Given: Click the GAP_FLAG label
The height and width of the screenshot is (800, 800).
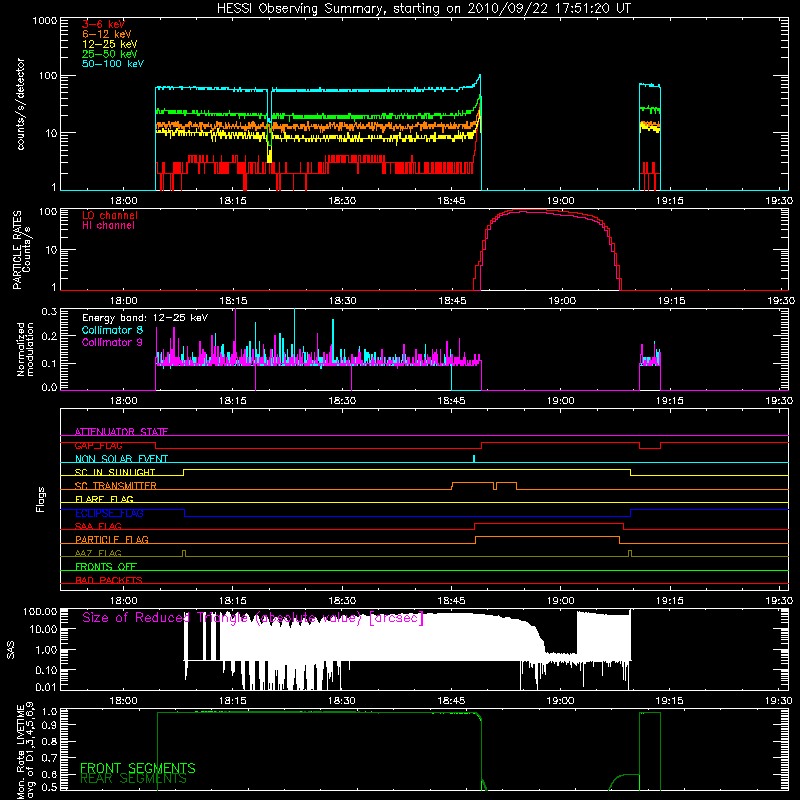Looking at the screenshot, I should pyautogui.click(x=98, y=445).
